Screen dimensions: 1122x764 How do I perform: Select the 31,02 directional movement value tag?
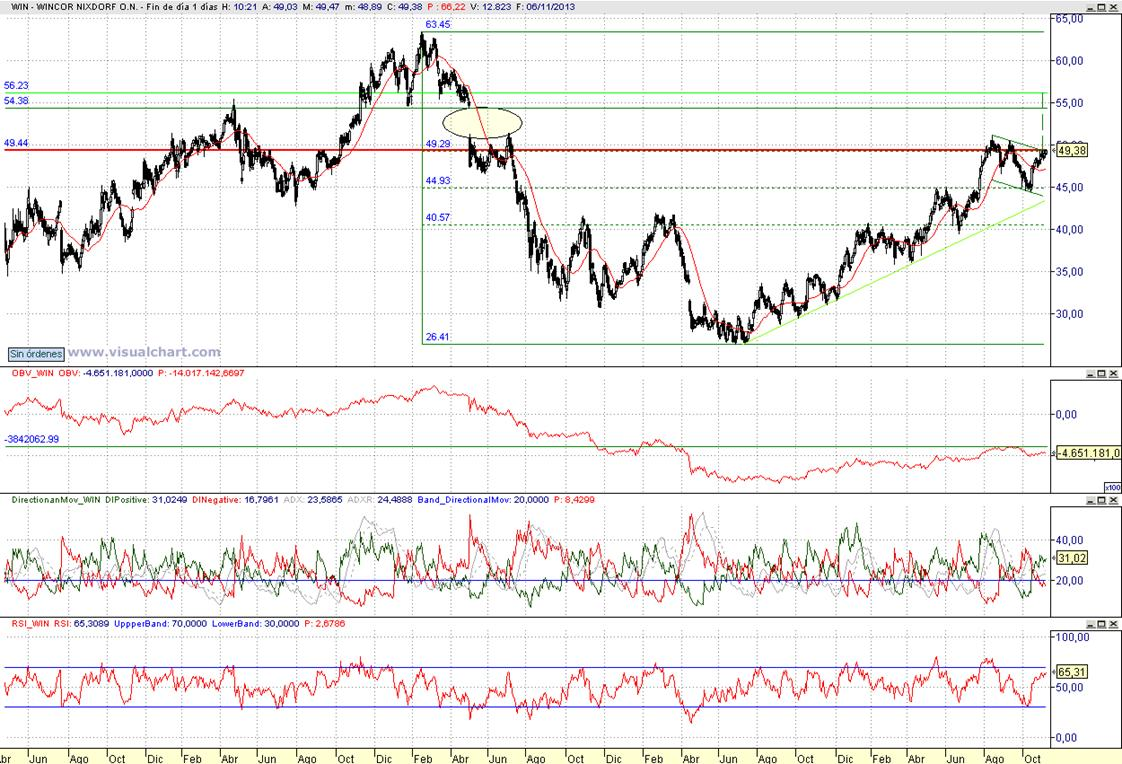1071,558
